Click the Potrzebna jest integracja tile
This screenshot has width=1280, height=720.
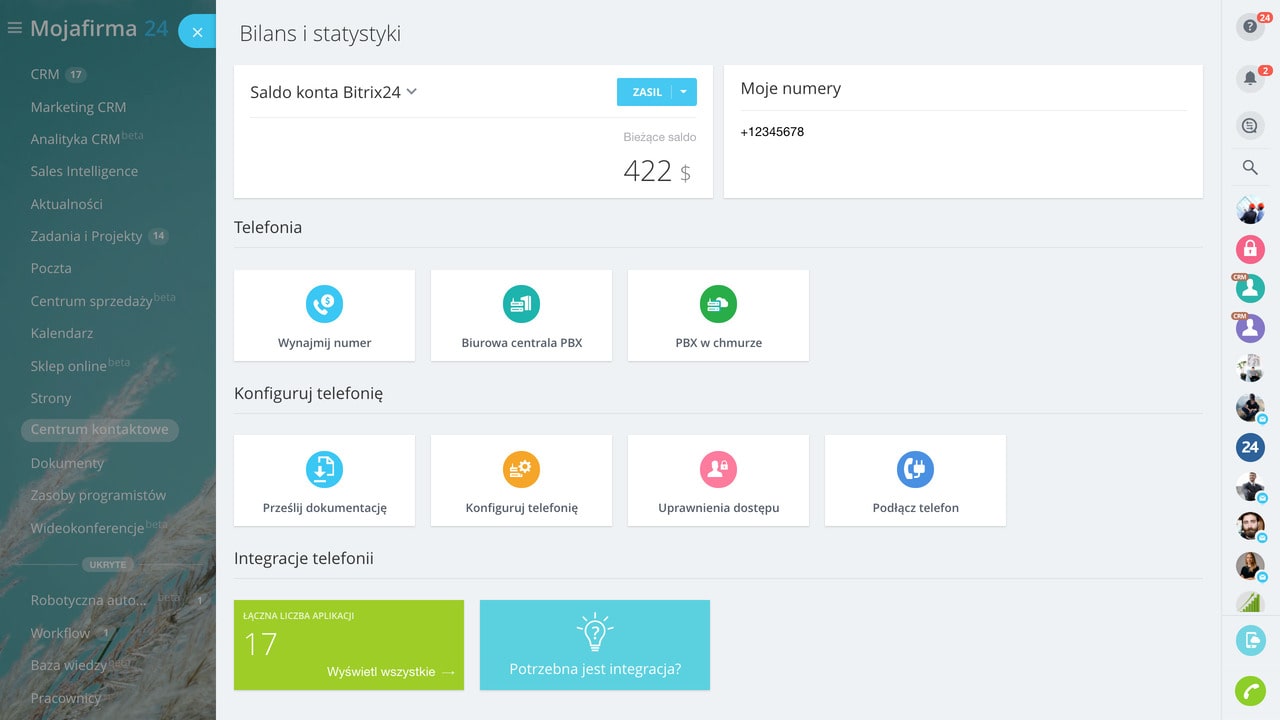coord(595,645)
